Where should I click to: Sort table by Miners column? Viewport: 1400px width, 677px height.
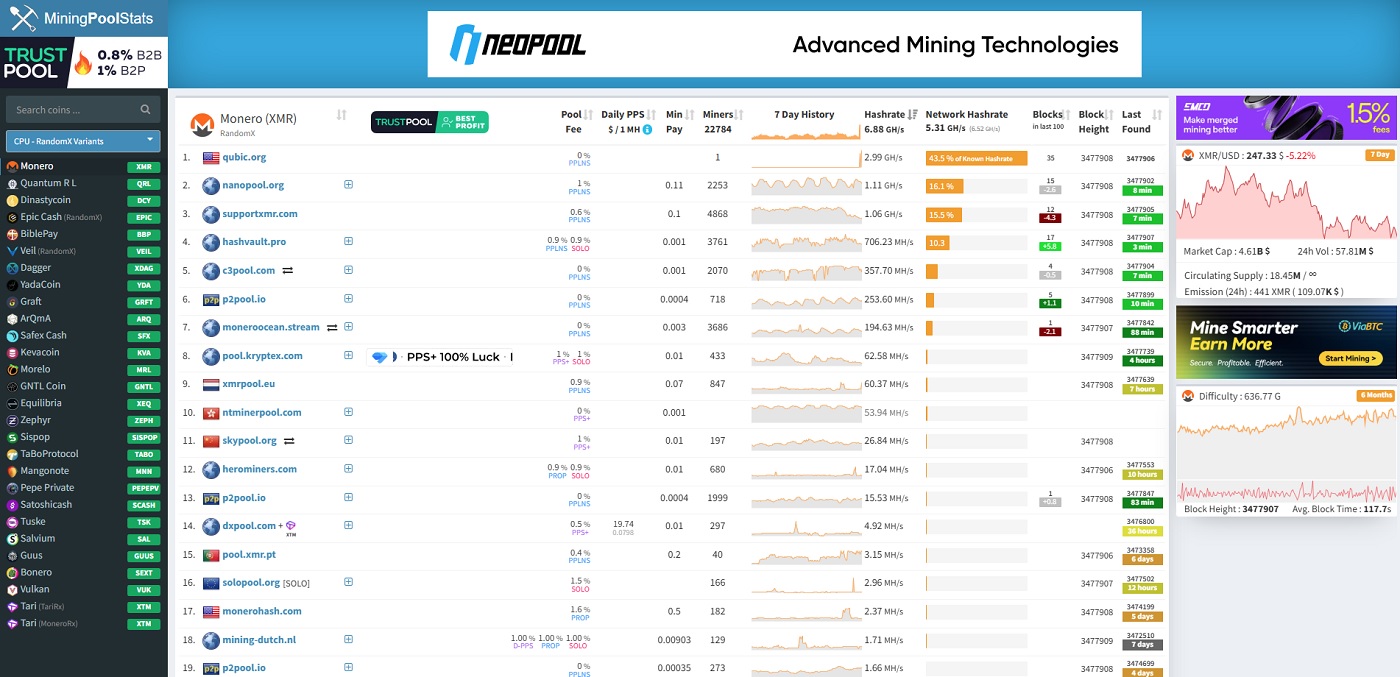(740, 115)
